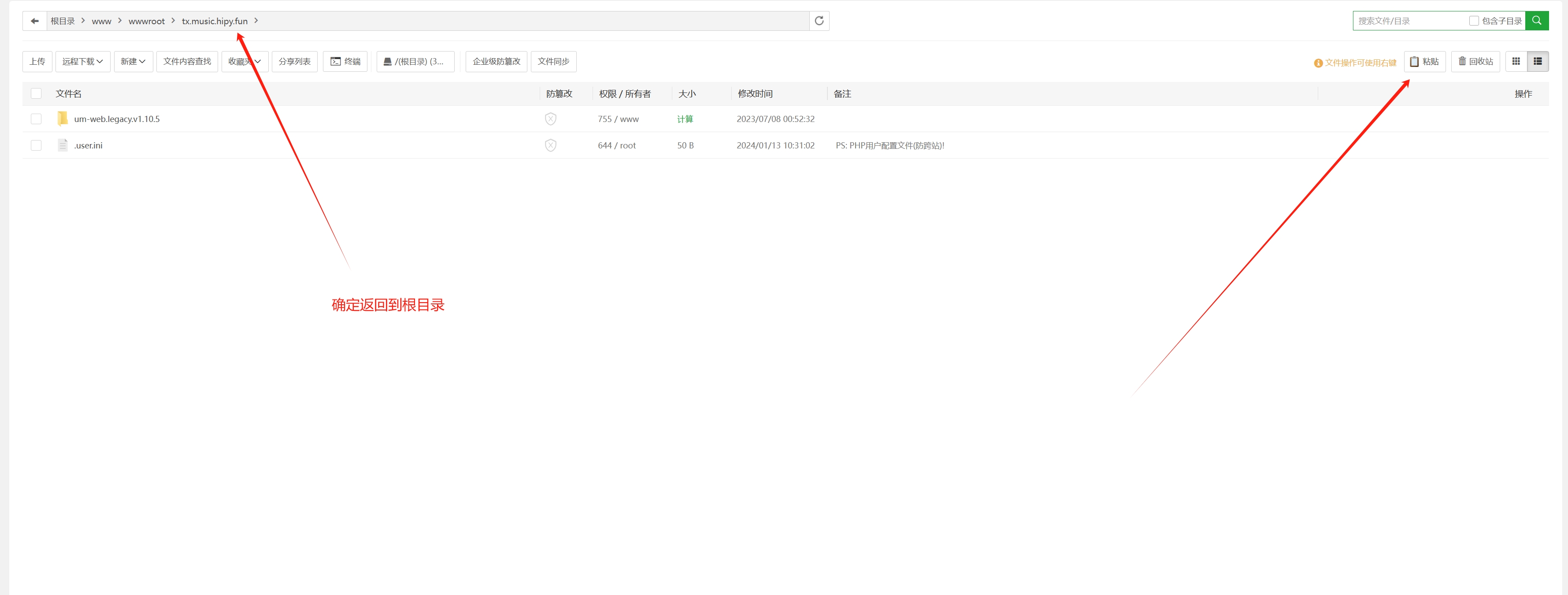Image resolution: width=1568 pixels, height=595 pixels.
Task: Check the select-all files checkbox
Action: coord(37,94)
